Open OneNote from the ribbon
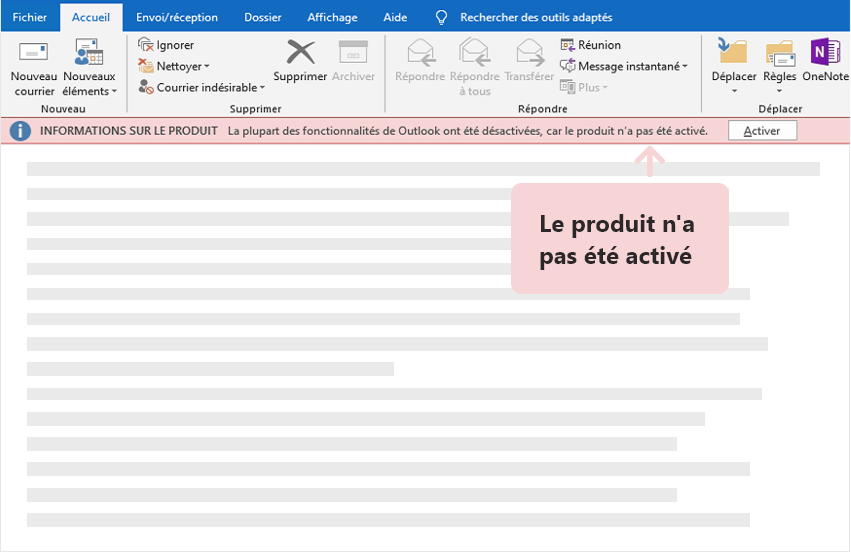The height and width of the screenshot is (552, 851). (825, 54)
